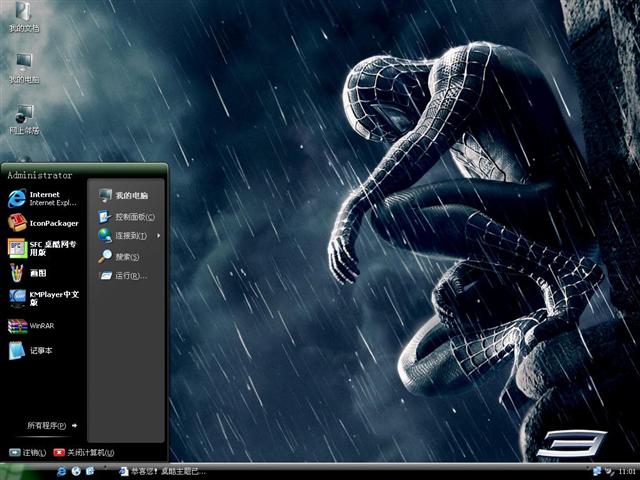Expand the 连接到 submenu arrow
Image resolution: width=640 pixels, height=480 pixels.
pos(158,236)
